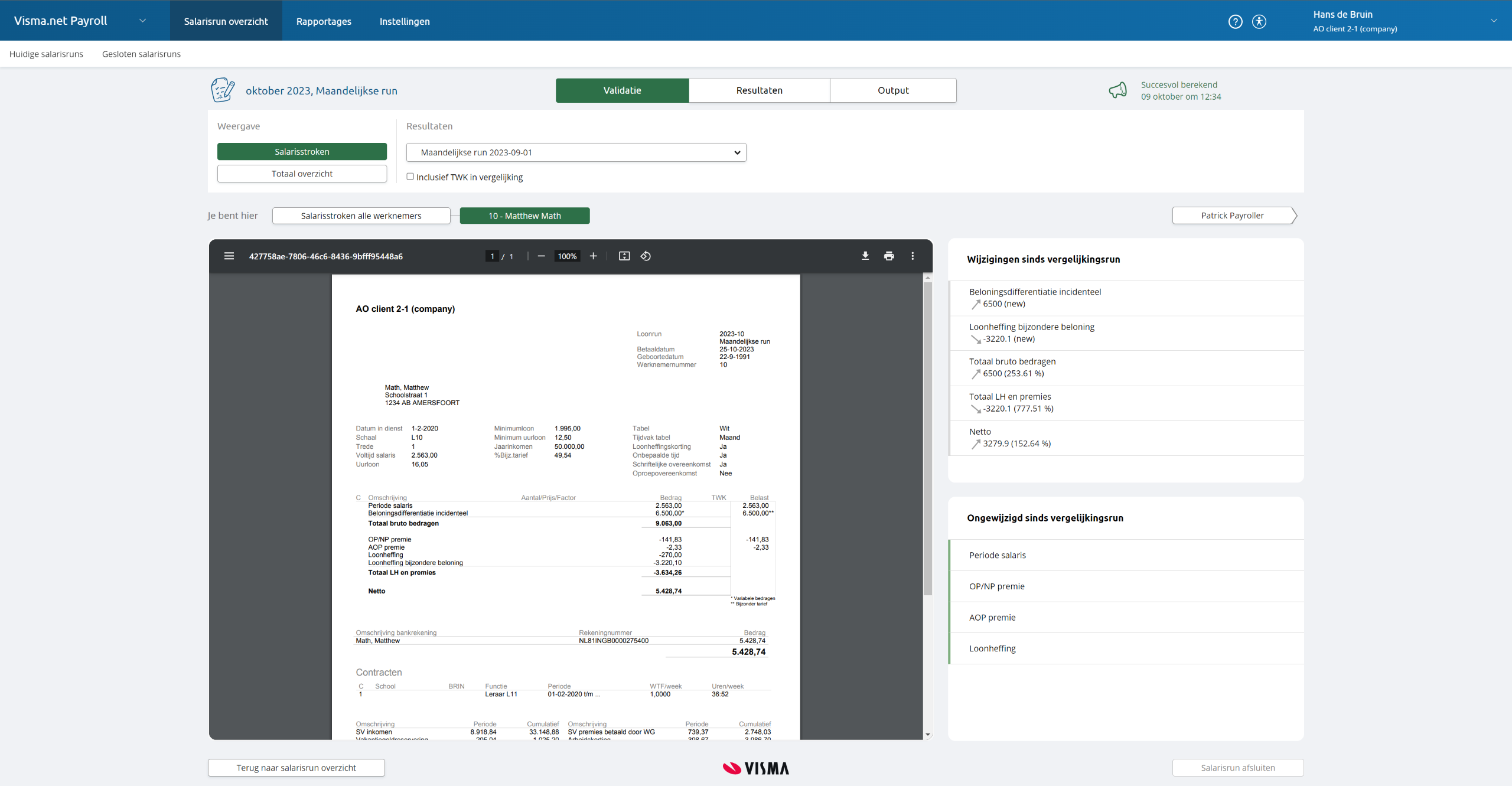The height and width of the screenshot is (786, 1512).
Task: Open the Visma.net Payroll product switcher
Action: tap(142, 20)
